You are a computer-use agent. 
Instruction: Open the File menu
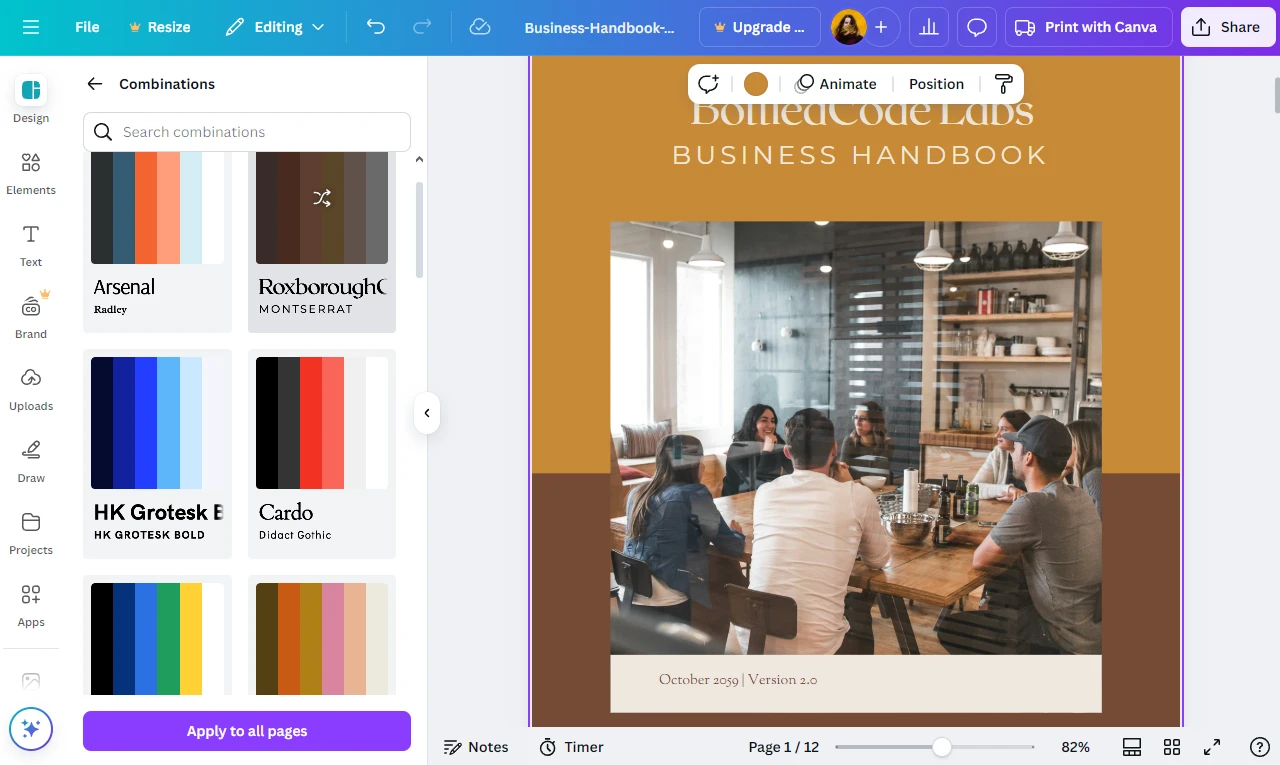click(87, 27)
